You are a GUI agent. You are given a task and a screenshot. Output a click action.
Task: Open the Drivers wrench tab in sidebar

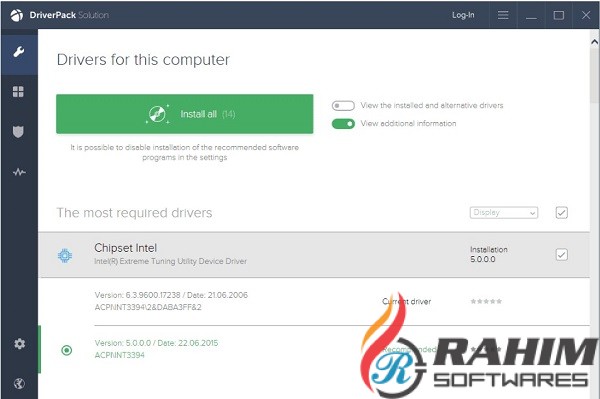pos(18,51)
